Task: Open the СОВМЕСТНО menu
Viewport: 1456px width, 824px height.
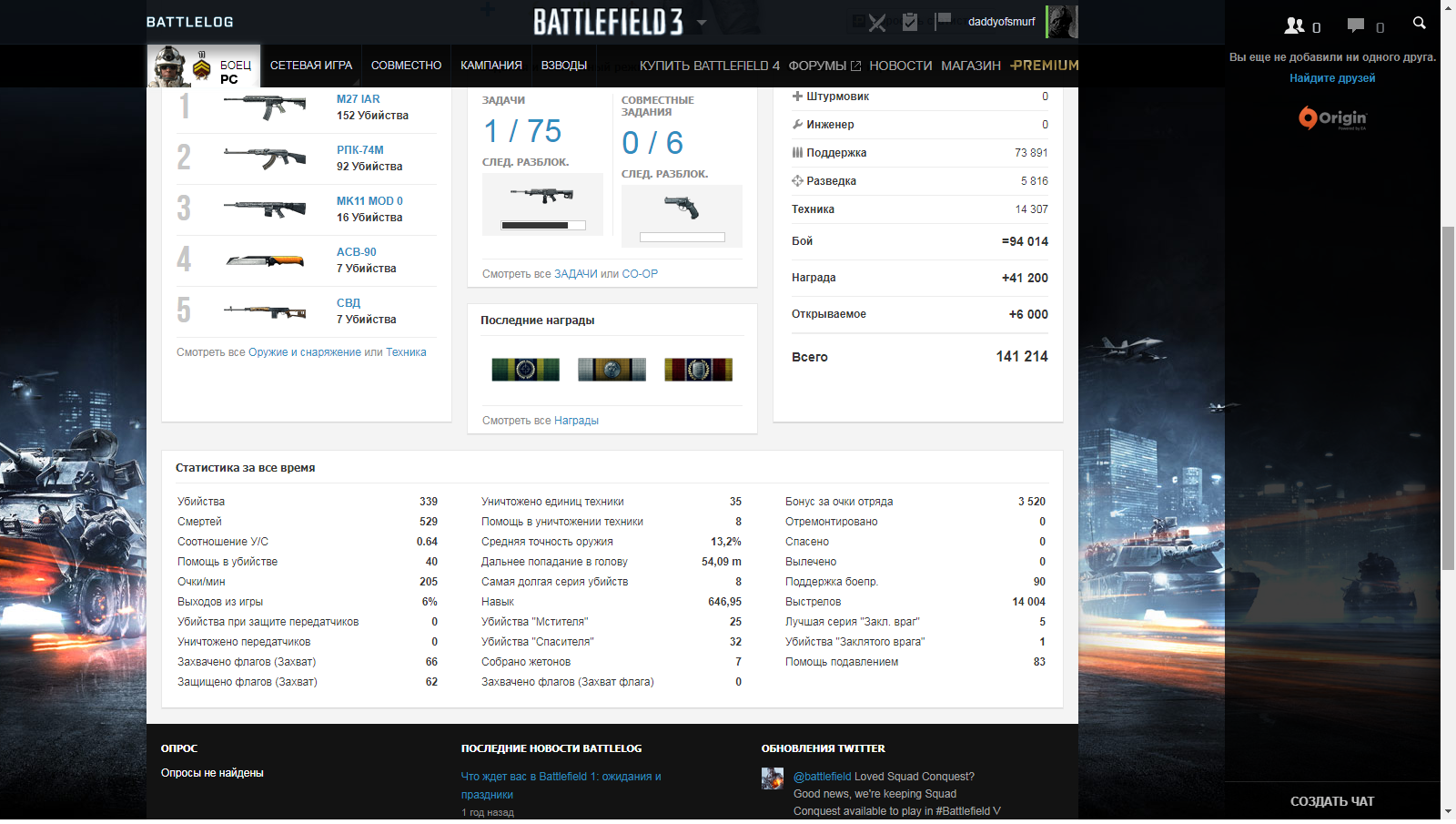Action: coord(406,66)
